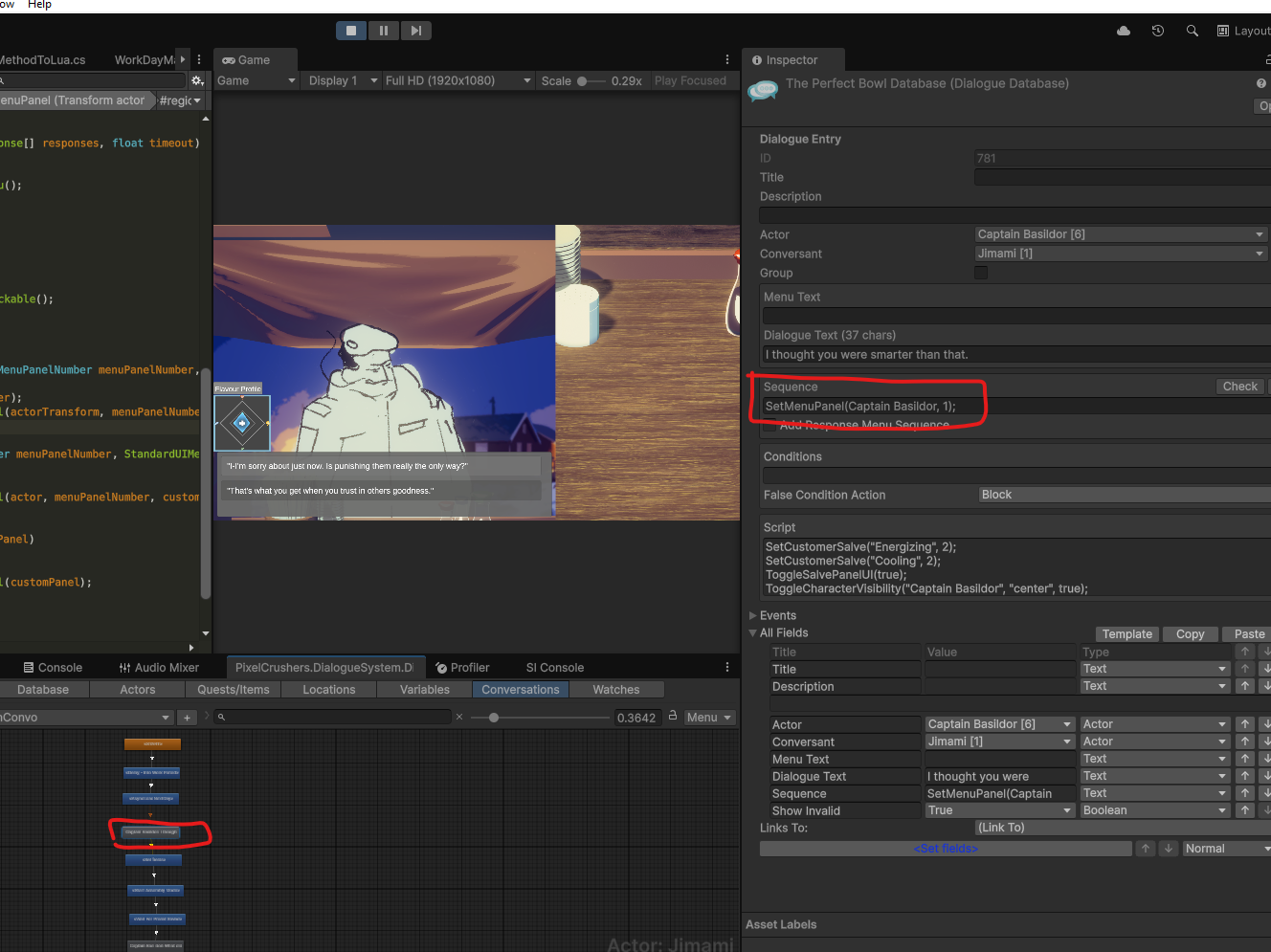Open bottom panel three-dot options menu

[x=727, y=667]
